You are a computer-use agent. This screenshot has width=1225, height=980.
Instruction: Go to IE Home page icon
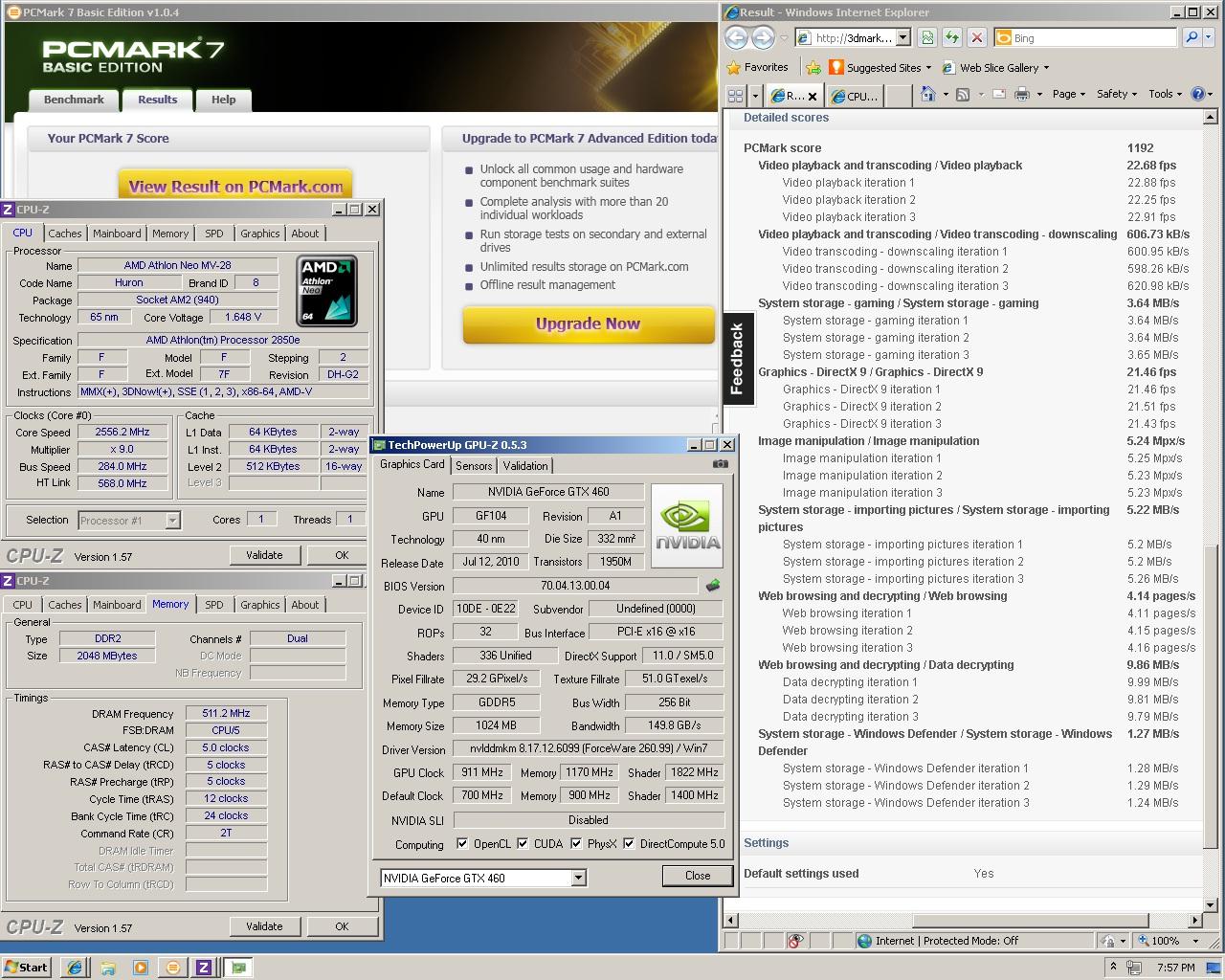(x=927, y=94)
